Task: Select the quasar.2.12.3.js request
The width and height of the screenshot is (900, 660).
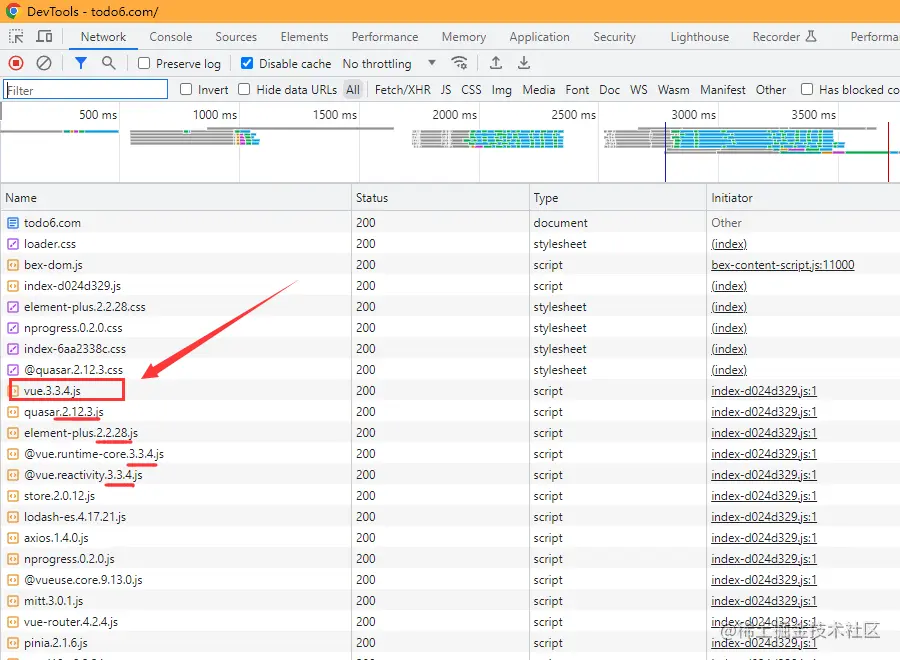Action: tap(64, 412)
